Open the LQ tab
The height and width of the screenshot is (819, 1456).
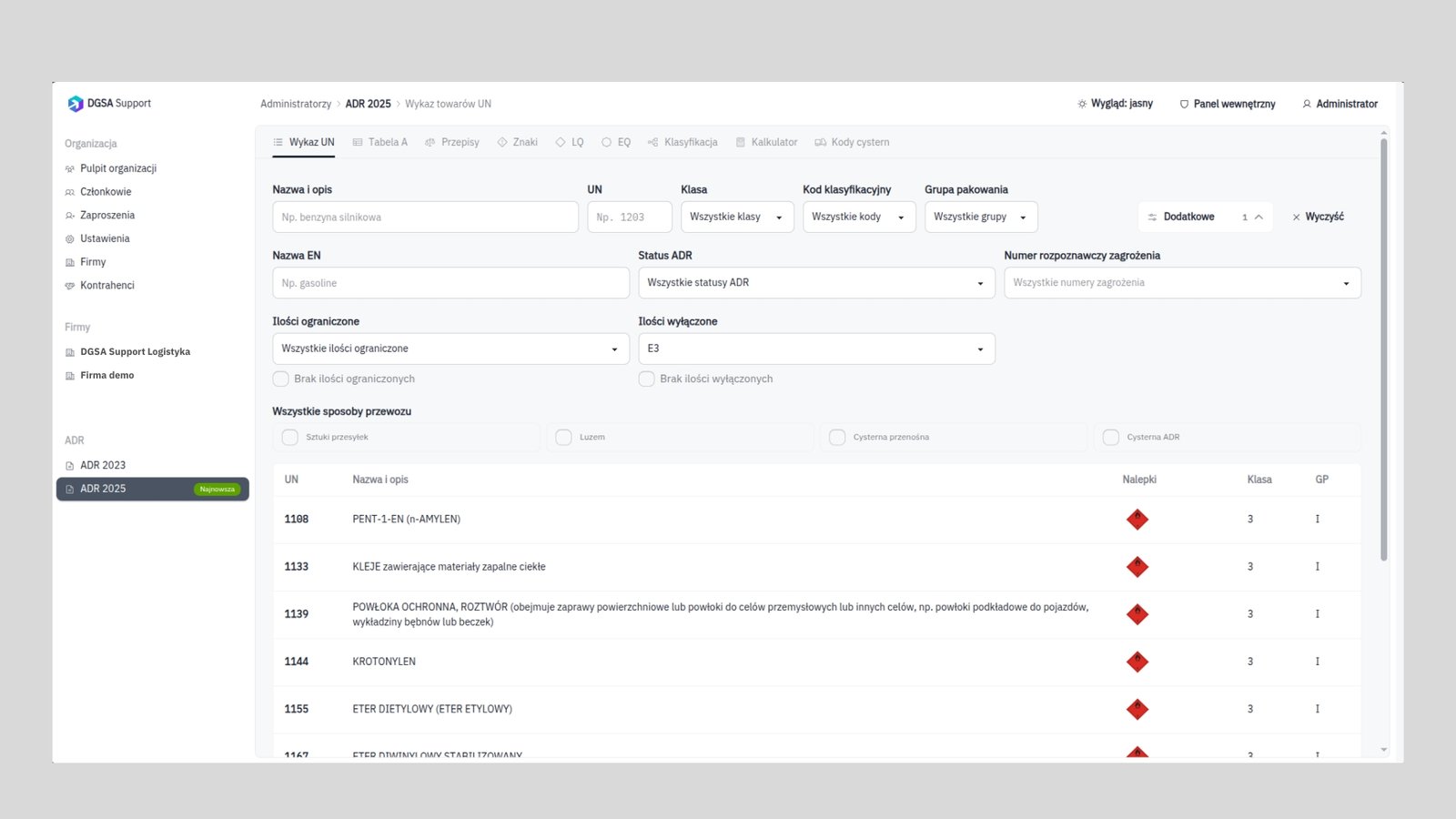point(570,142)
